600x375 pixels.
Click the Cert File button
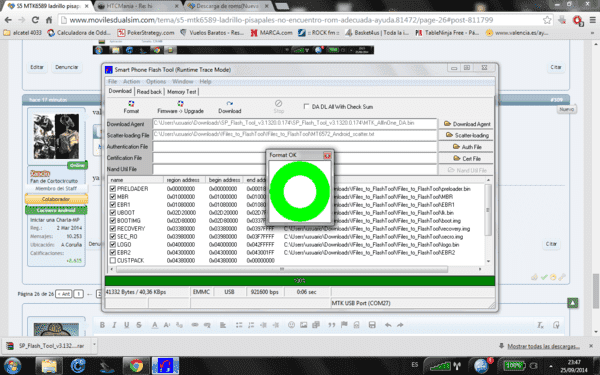pos(467,158)
